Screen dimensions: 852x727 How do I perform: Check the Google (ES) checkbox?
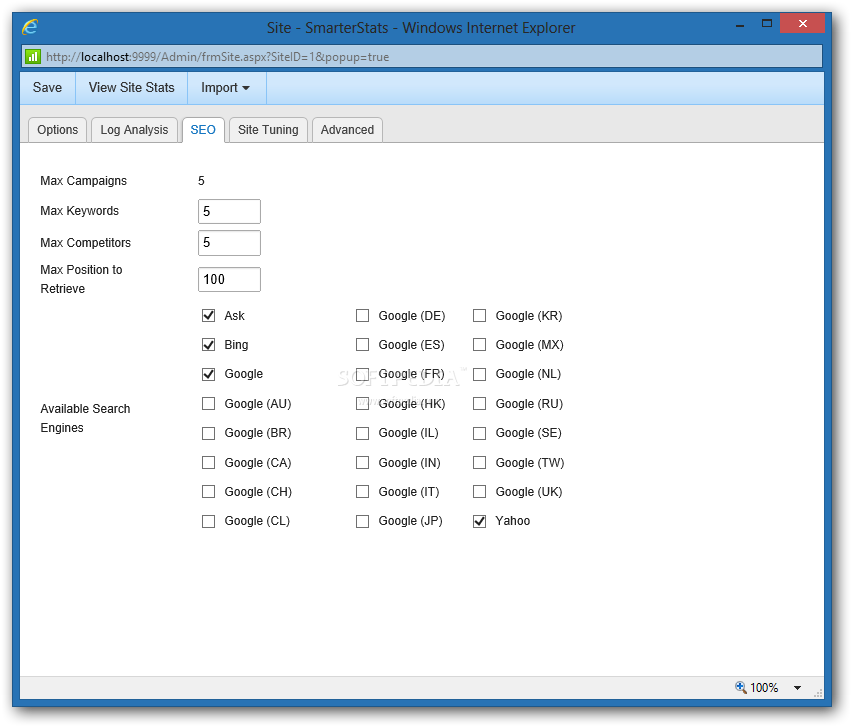pyautogui.click(x=362, y=344)
